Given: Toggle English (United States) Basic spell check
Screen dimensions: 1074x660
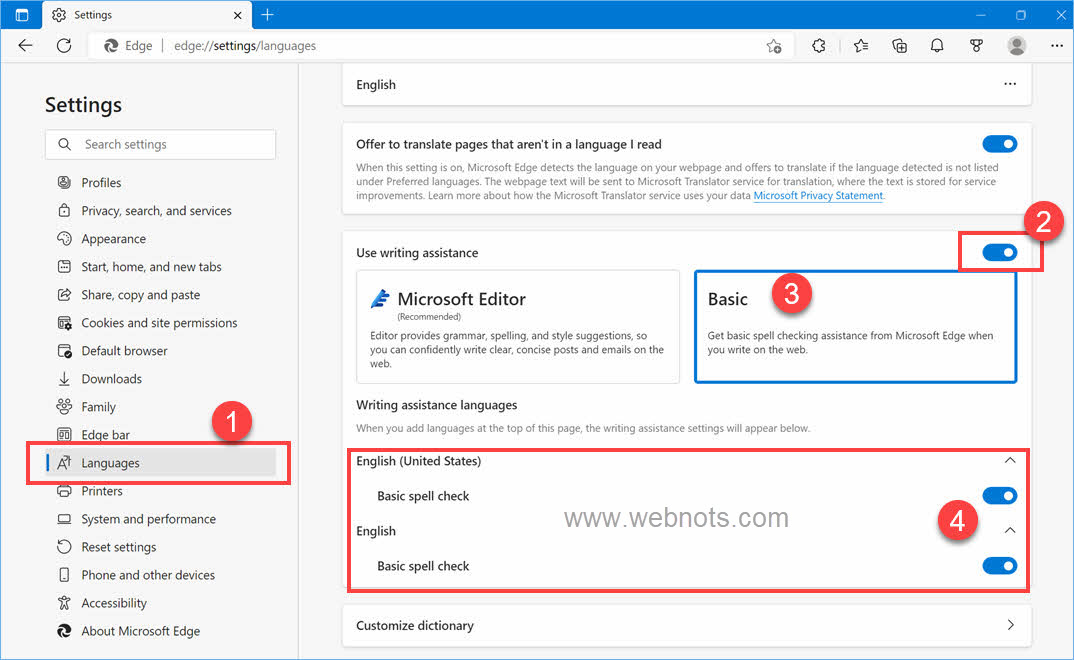Looking at the screenshot, I should [x=999, y=496].
